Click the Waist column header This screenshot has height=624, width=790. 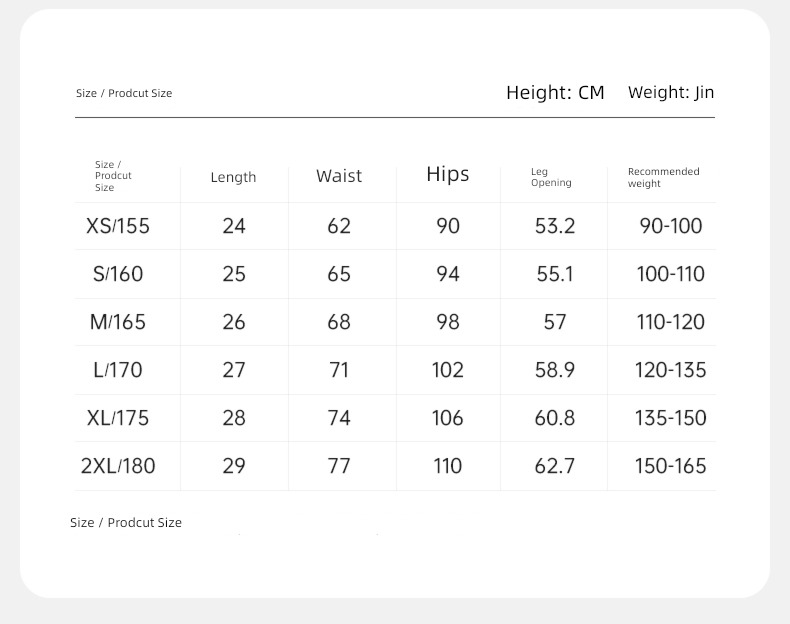pos(339,176)
